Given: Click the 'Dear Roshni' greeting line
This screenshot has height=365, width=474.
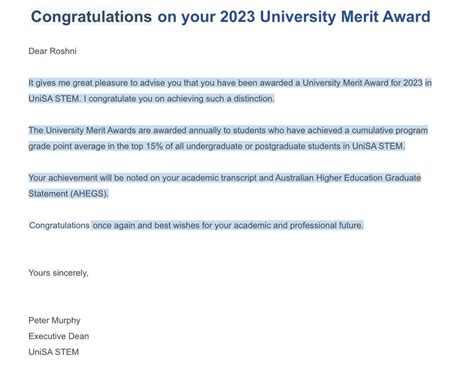Looking at the screenshot, I should 52,51.
